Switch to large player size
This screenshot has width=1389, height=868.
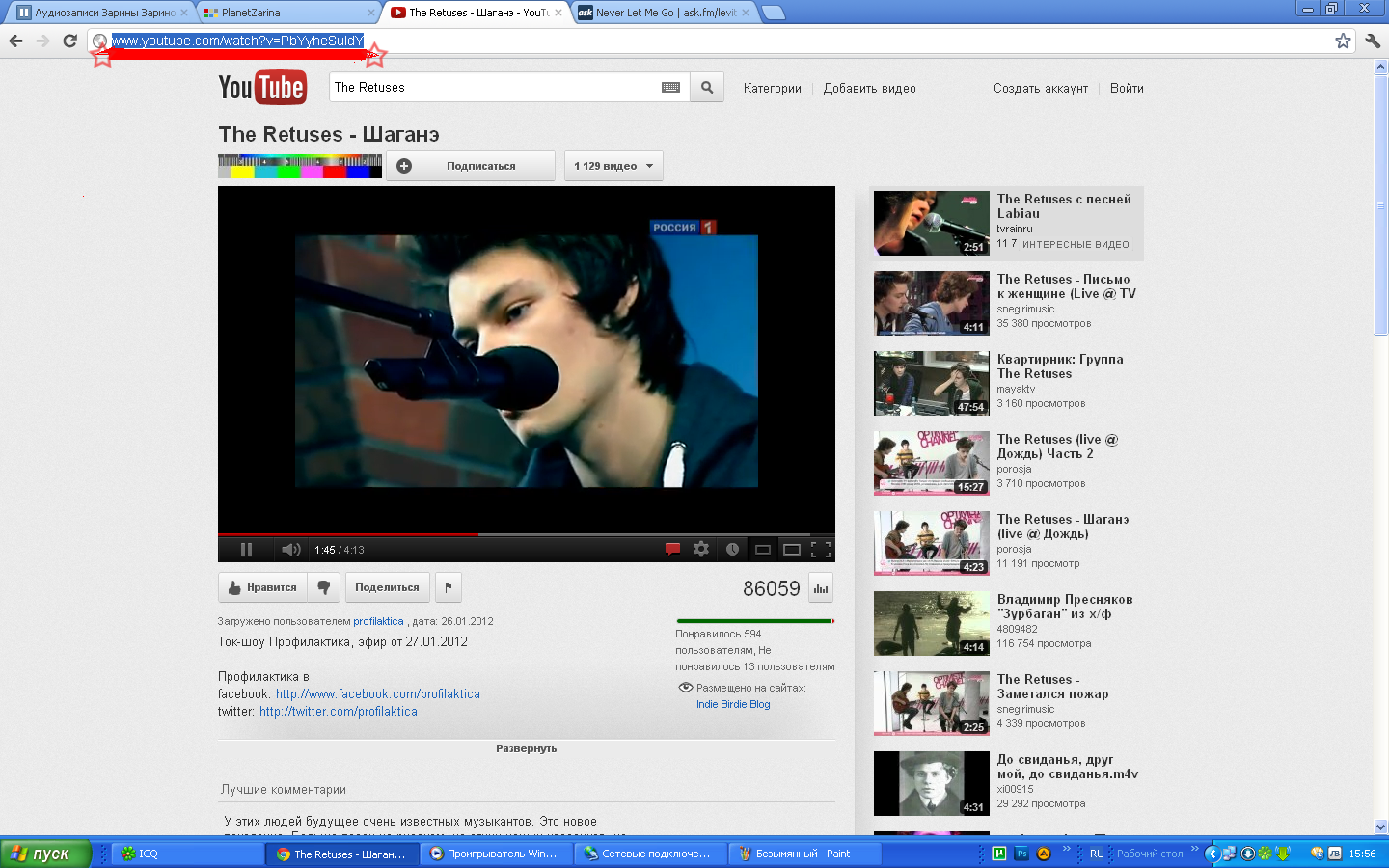(792, 550)
